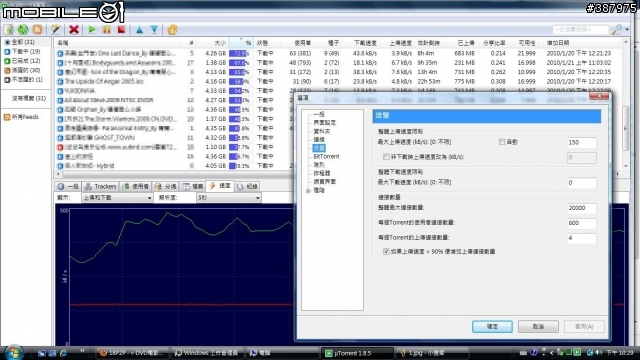Screen dimensions: 640x360
Task: Select the 全部 (31) sidebar category
Action: pos(23,42)
